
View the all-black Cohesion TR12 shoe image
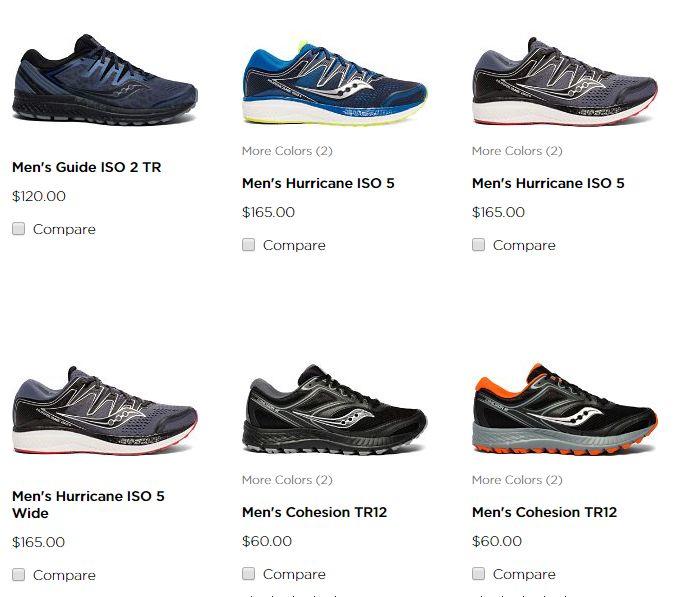[335, 409]
